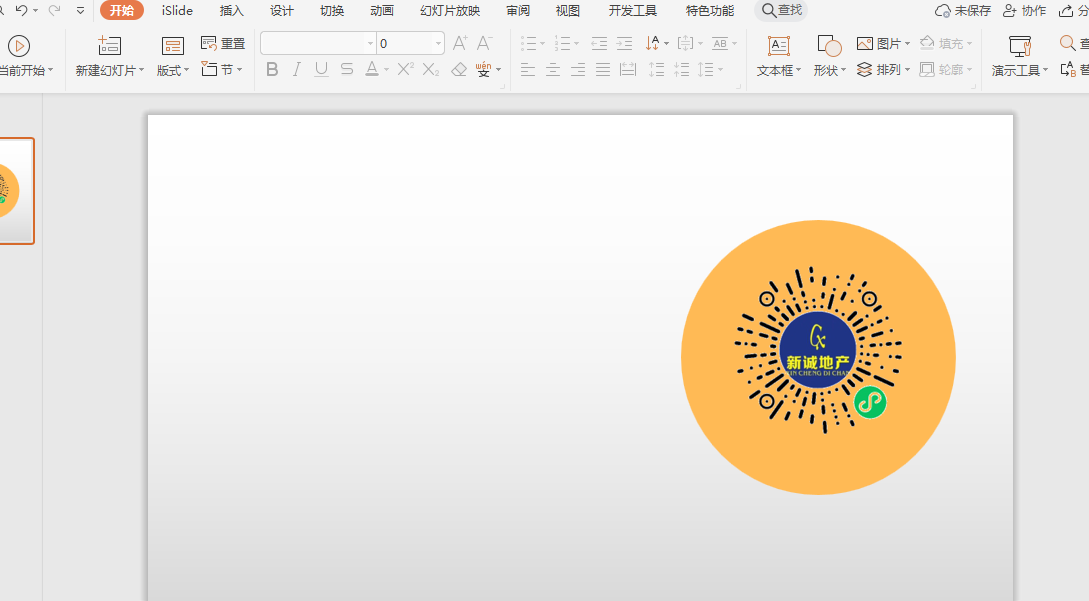Open the fill (填充) dropdown
Image resolution: width=1089 pixels, height=601 pixels.
[x=945, y=44]
